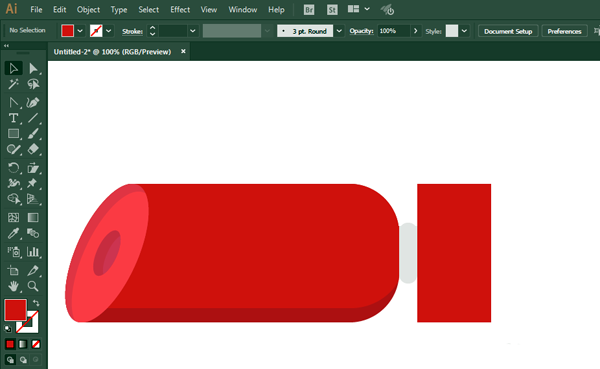
Task: Select the Direct Selection tool
Action: 33,69
